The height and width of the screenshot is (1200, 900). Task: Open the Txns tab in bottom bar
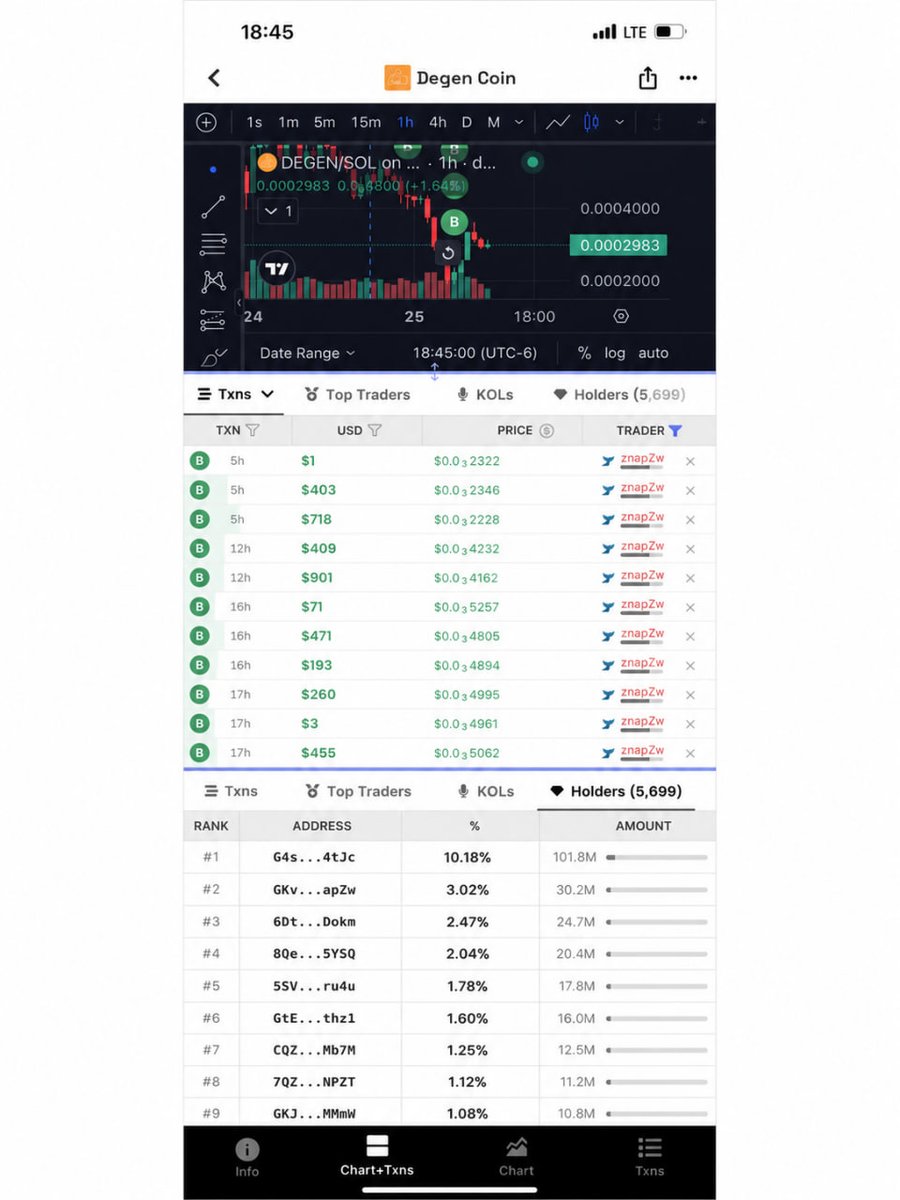pos(649,1157)
